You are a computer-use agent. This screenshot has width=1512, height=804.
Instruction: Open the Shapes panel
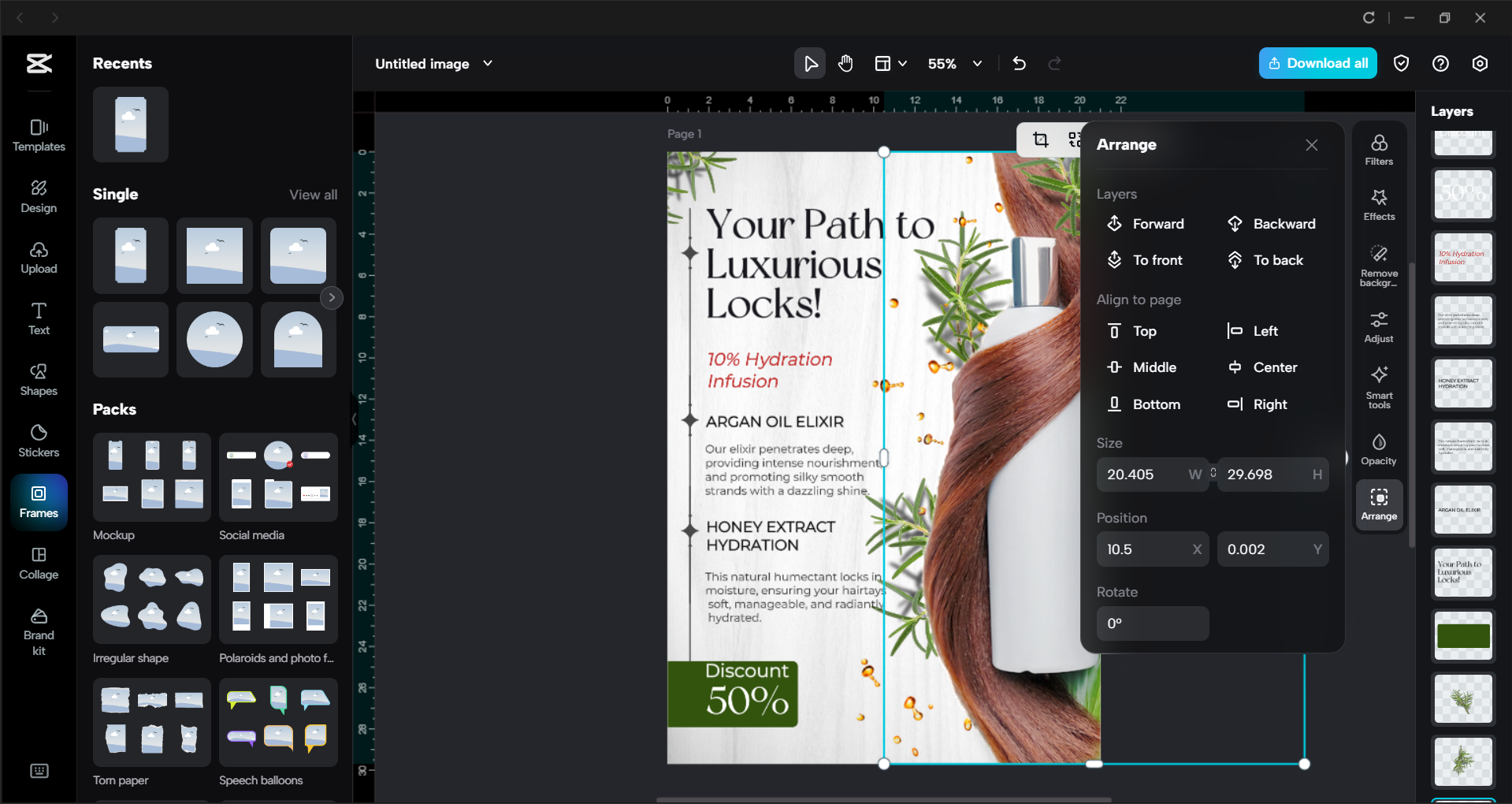pyautogui.click(x=39, y=379)
